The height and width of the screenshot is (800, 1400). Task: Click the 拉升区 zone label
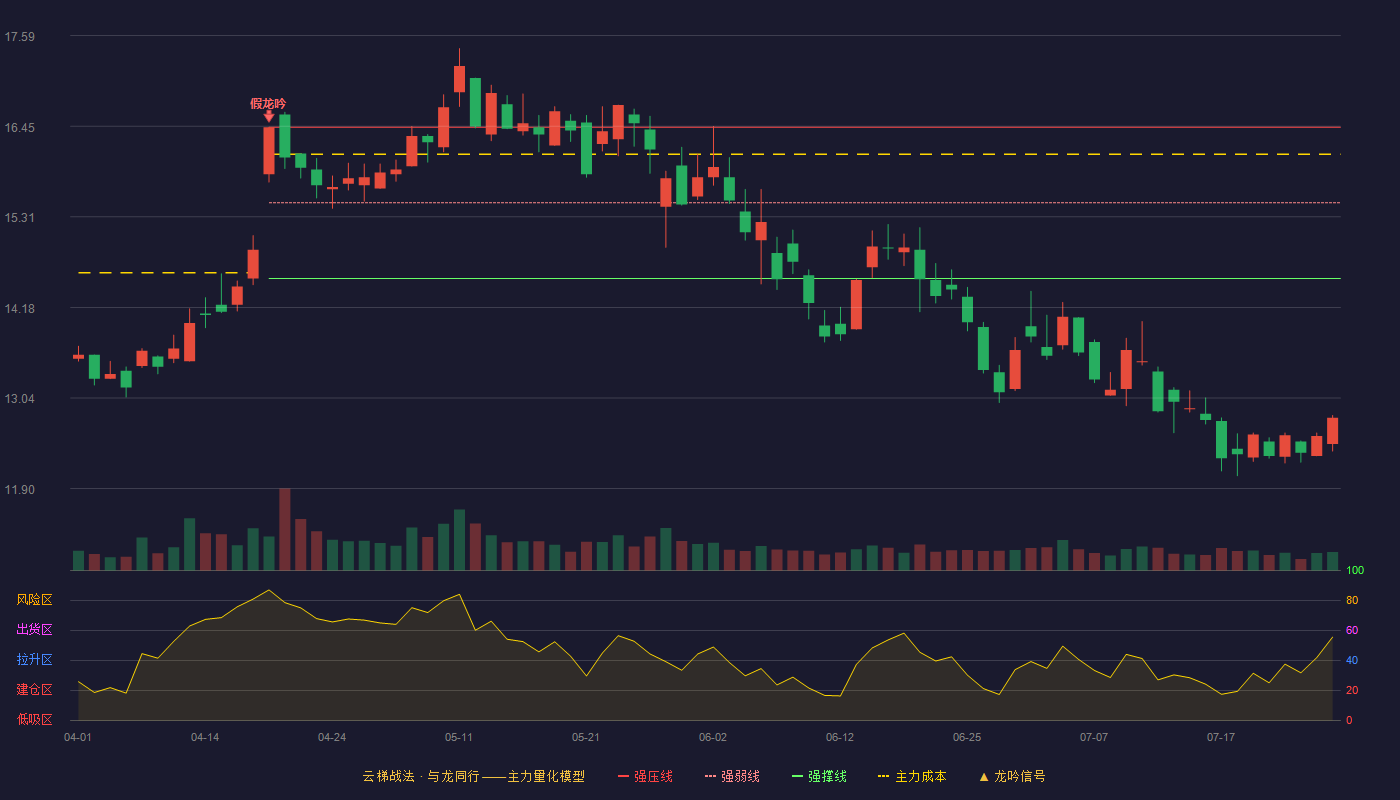click(34, 660)
